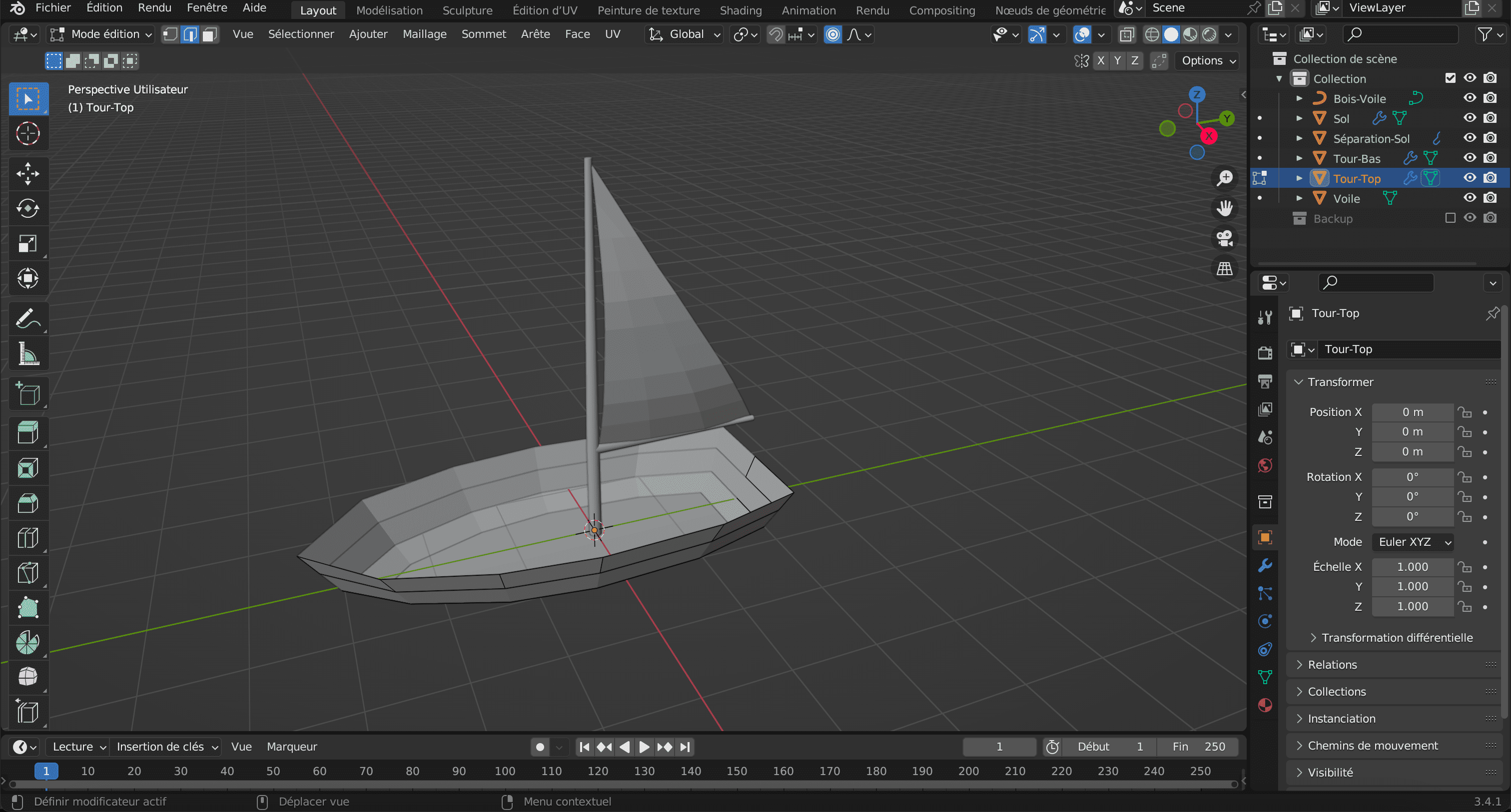Image resolution: width=1511 pixels, height=812 pixels.
Task: Enable the Backup collection checkbox
Action: (x=1450, y=218)
